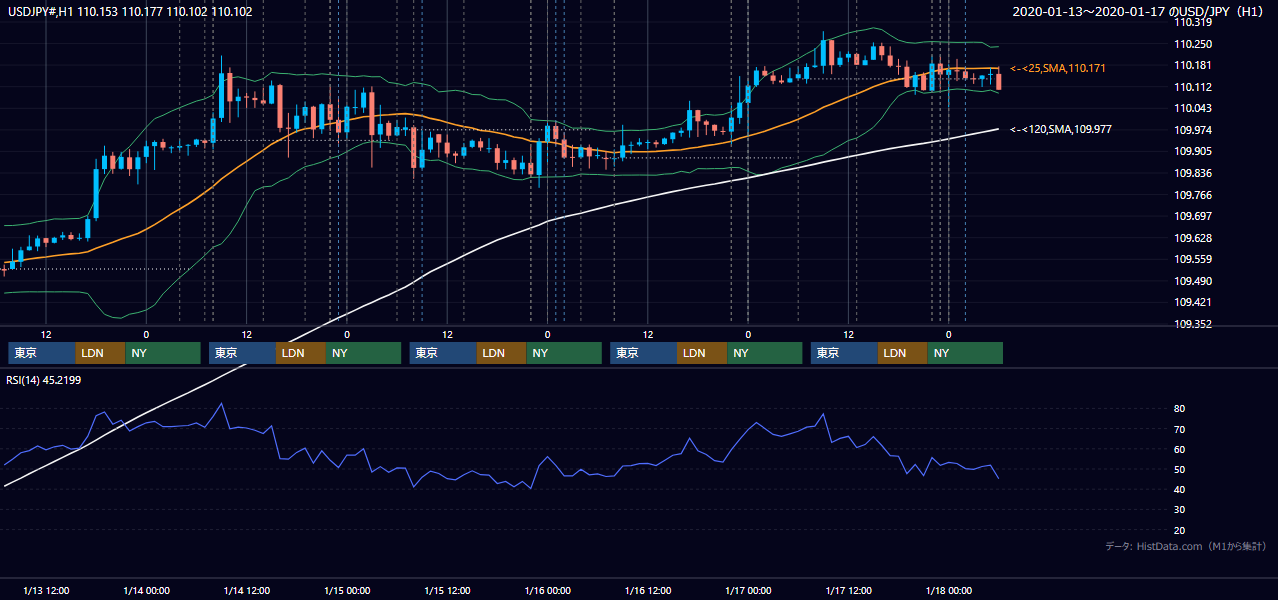This screenshot has width=1278, height=600.
Task: Click the HistData.com data source credit
Action: point(1185,547)
